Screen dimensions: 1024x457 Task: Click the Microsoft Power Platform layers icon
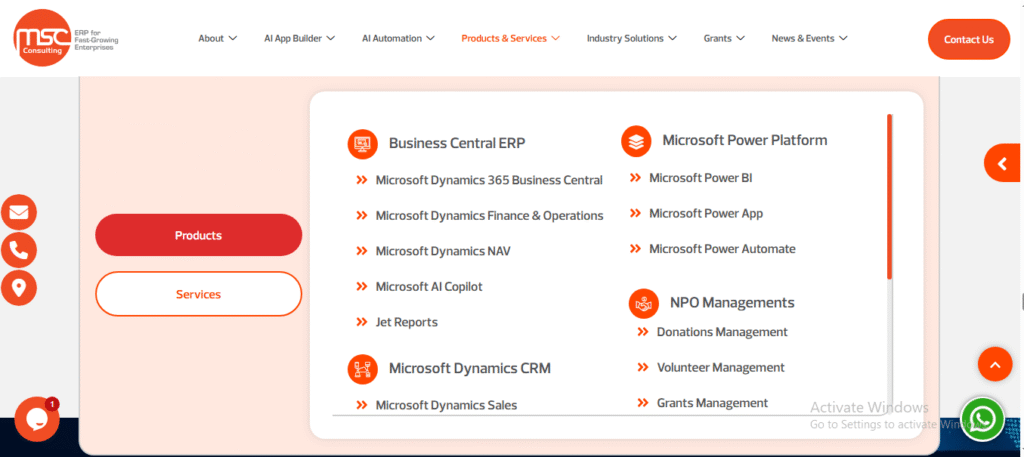coord(636,141)
